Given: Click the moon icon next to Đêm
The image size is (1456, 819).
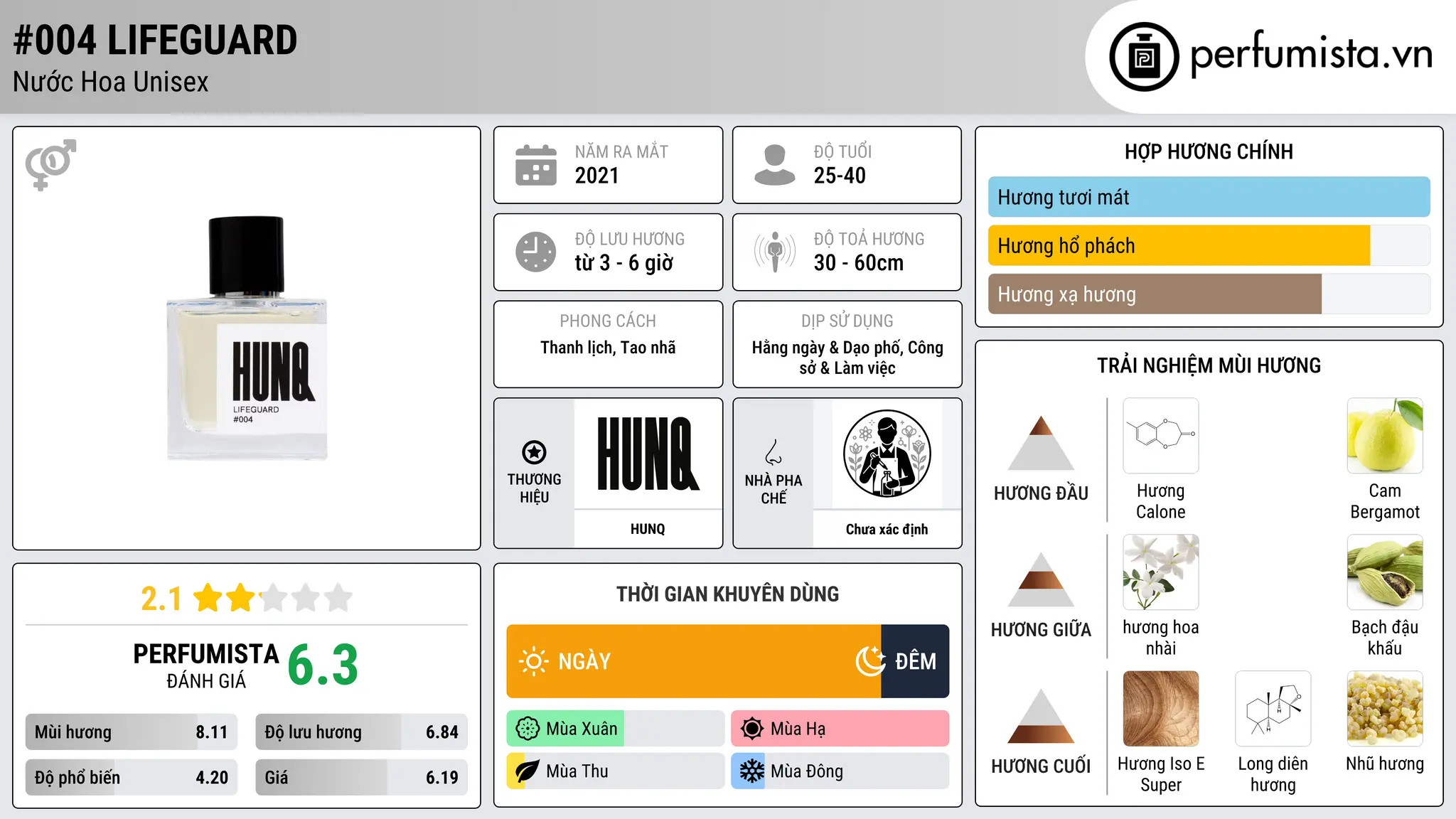Looking at the screenshot, I should pyautogui.click(x=870, y=661).
